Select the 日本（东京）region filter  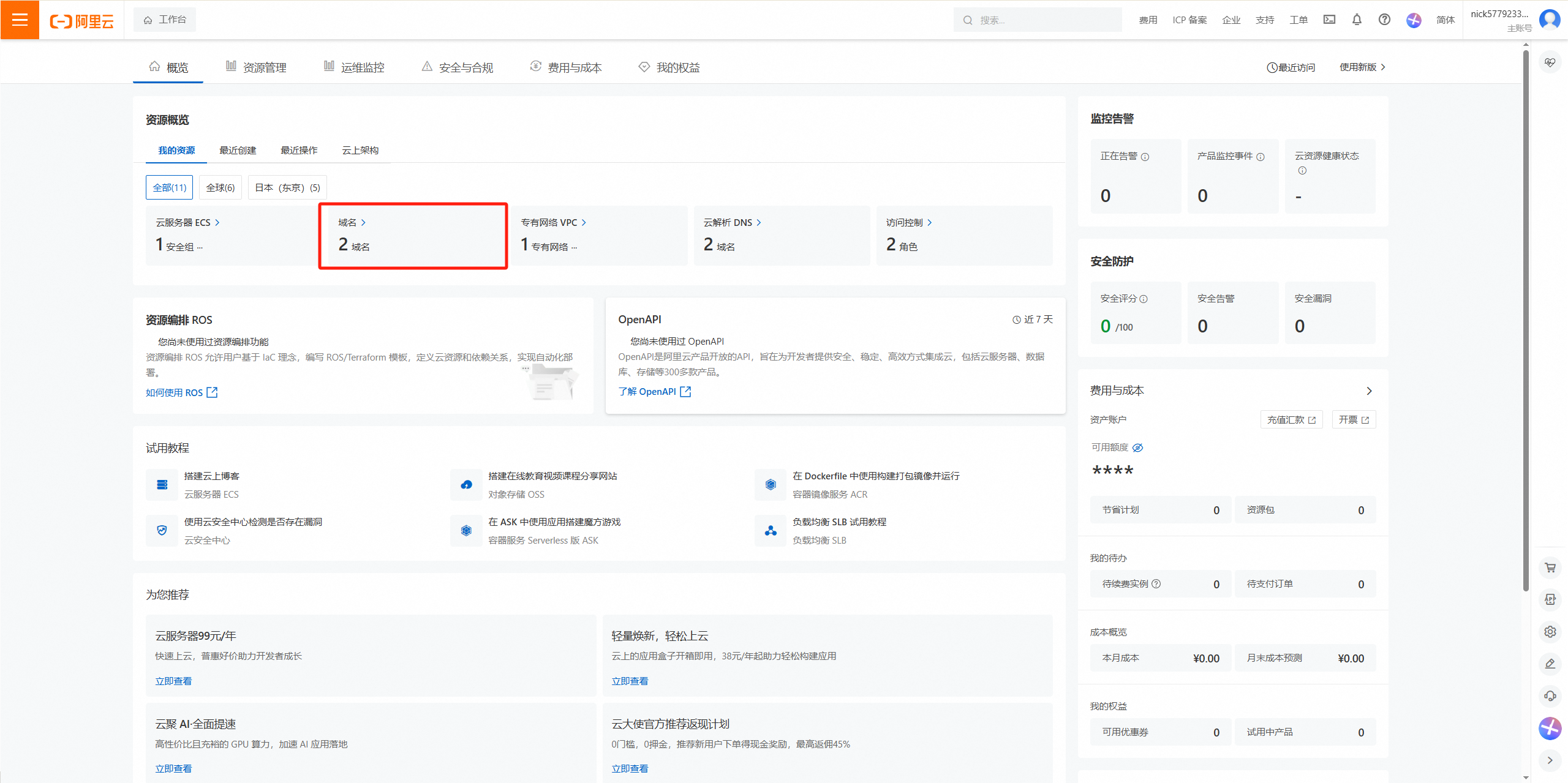[286, 187]
